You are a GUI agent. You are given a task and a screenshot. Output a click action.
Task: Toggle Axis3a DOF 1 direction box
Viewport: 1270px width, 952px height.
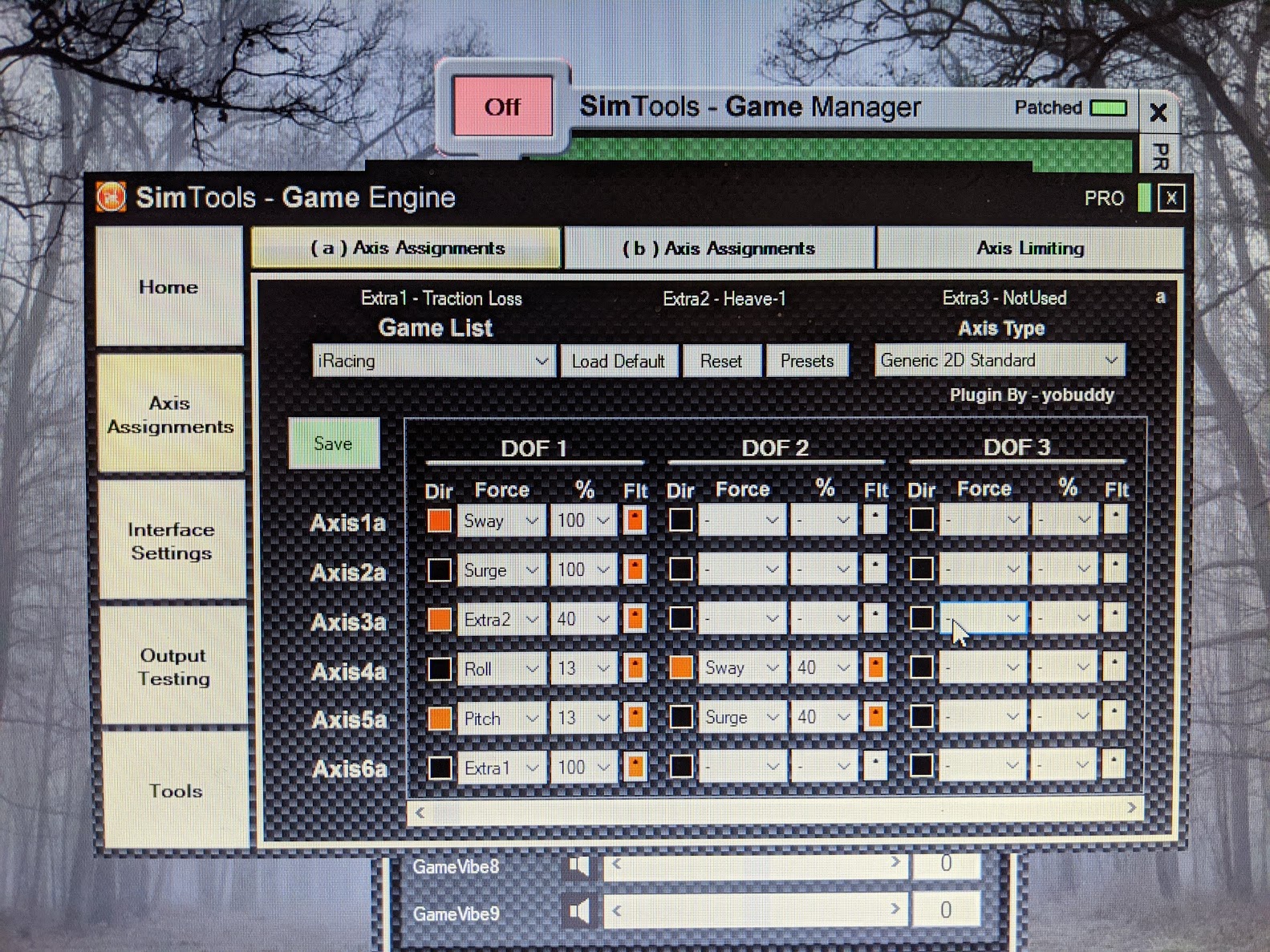tap(440, 619)
